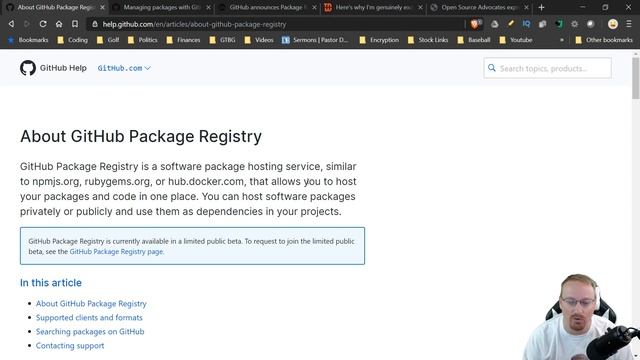The image size is (640, 360).
Task: Focus the Search topics, products field
Action: click(547, 68)
